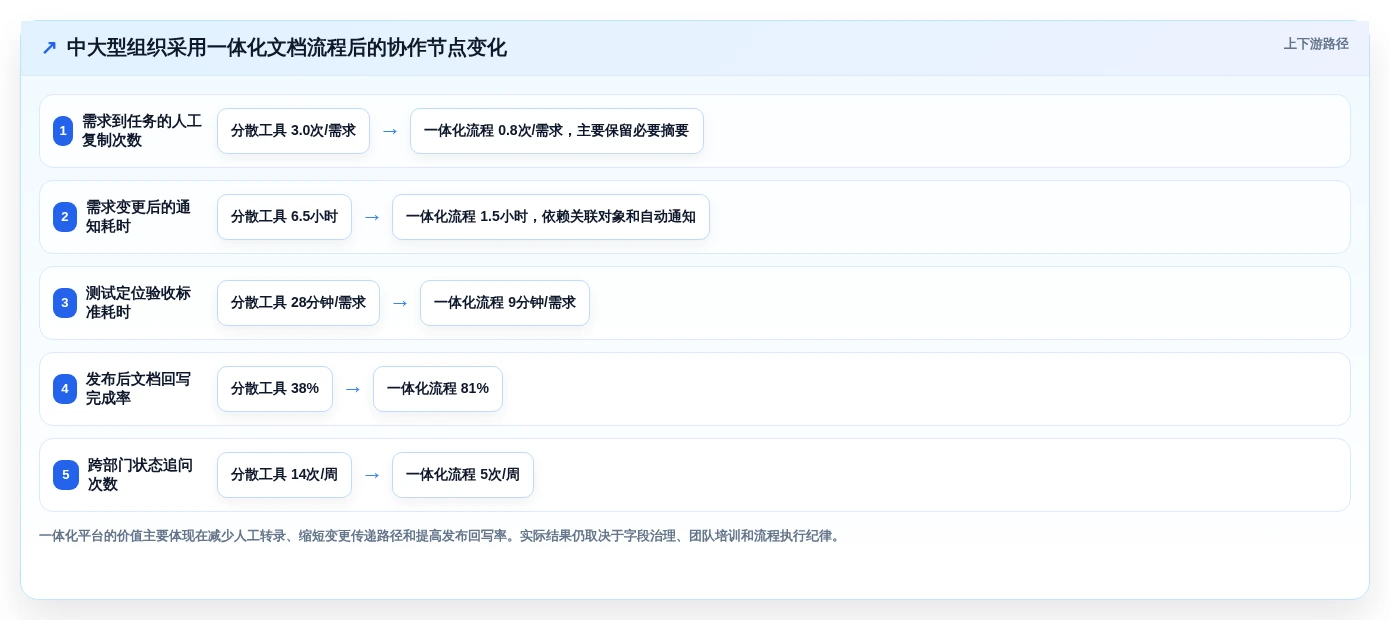Click the 上下游路径 label
Image resolution: width=1390 pixels, height=620 pixels.
click(x=1316, y=44)
